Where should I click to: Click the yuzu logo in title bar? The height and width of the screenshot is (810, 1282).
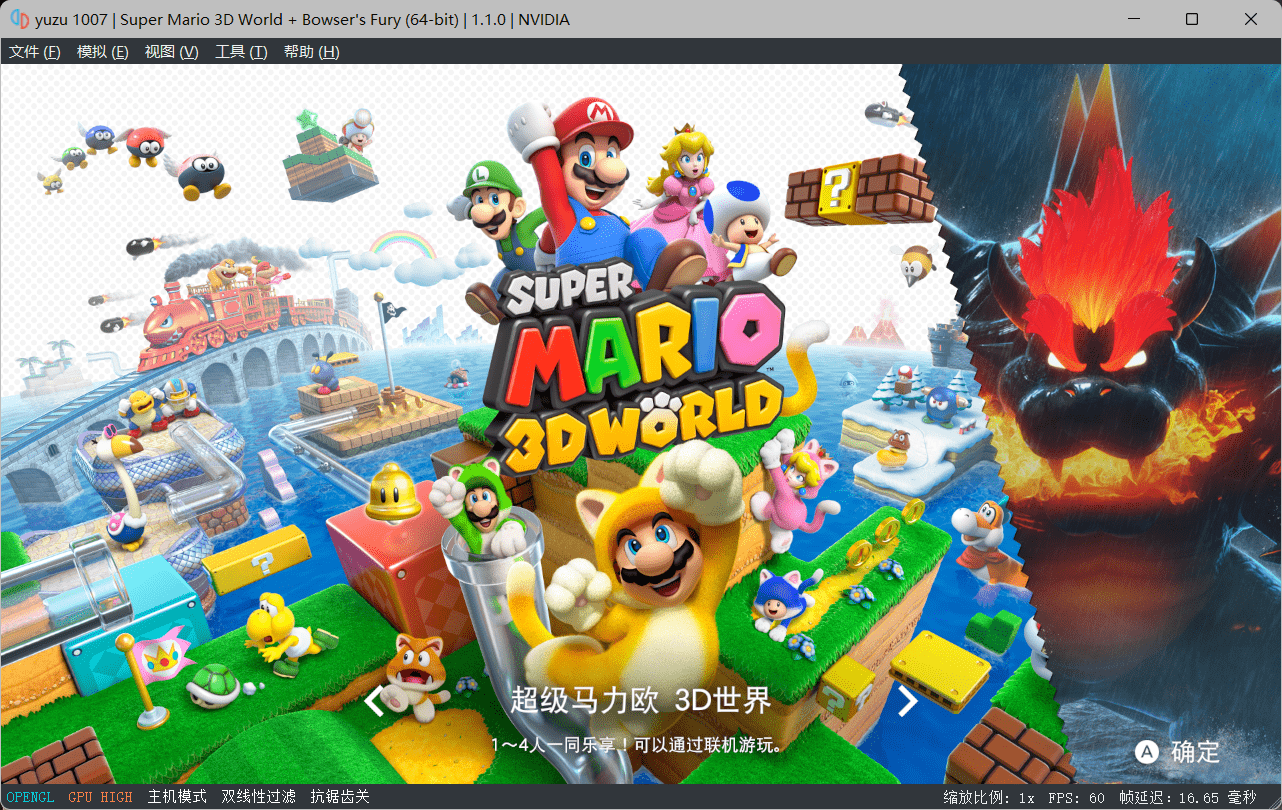19,19
